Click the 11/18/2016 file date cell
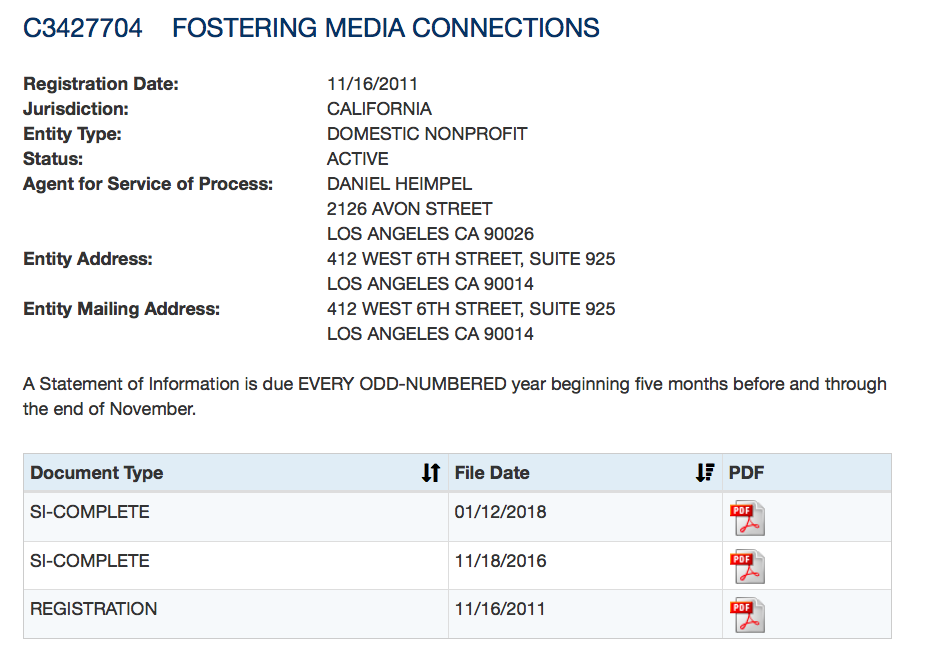The height and width of the screenshot is (652, 926). 500,561
